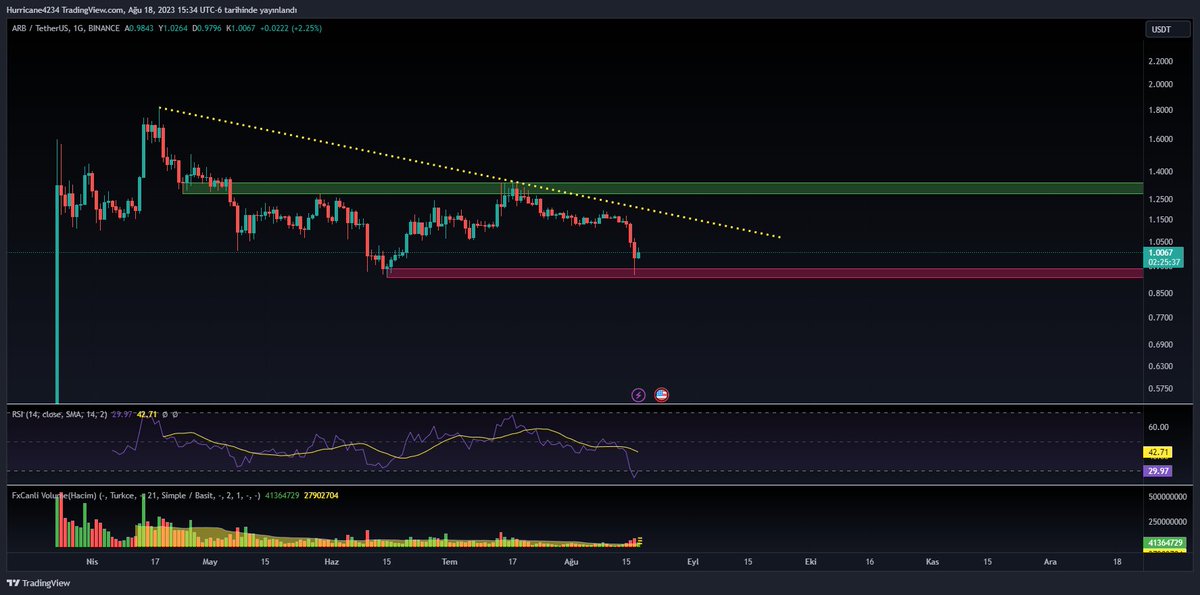Click the 1.4000 value on the right price scale
Image resolution: width=1200 pixels, height=595 pixels.
1159,171
